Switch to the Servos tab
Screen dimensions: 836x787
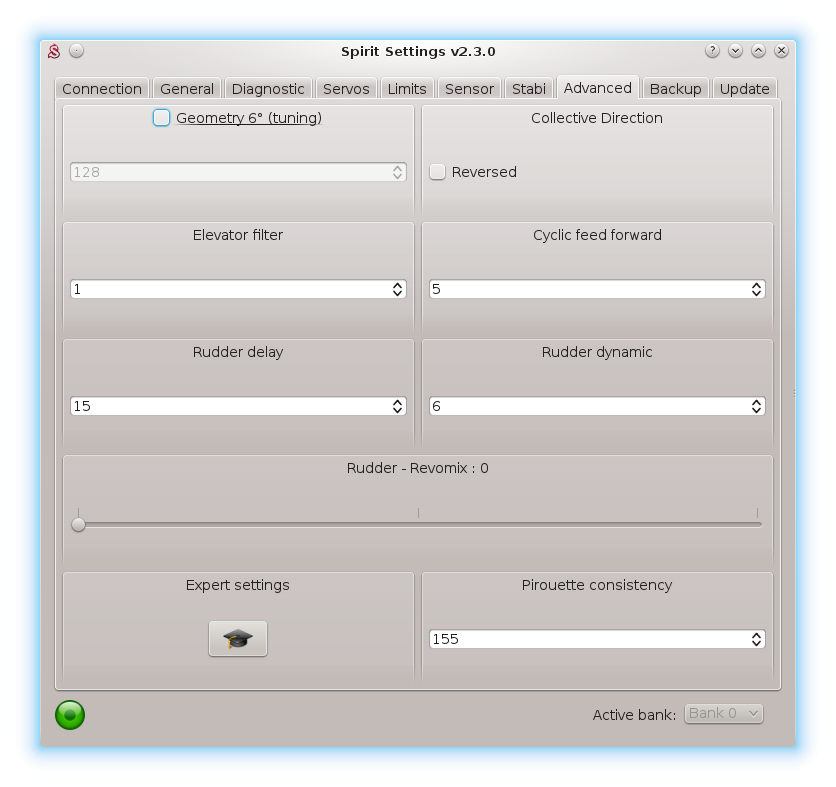346,89
